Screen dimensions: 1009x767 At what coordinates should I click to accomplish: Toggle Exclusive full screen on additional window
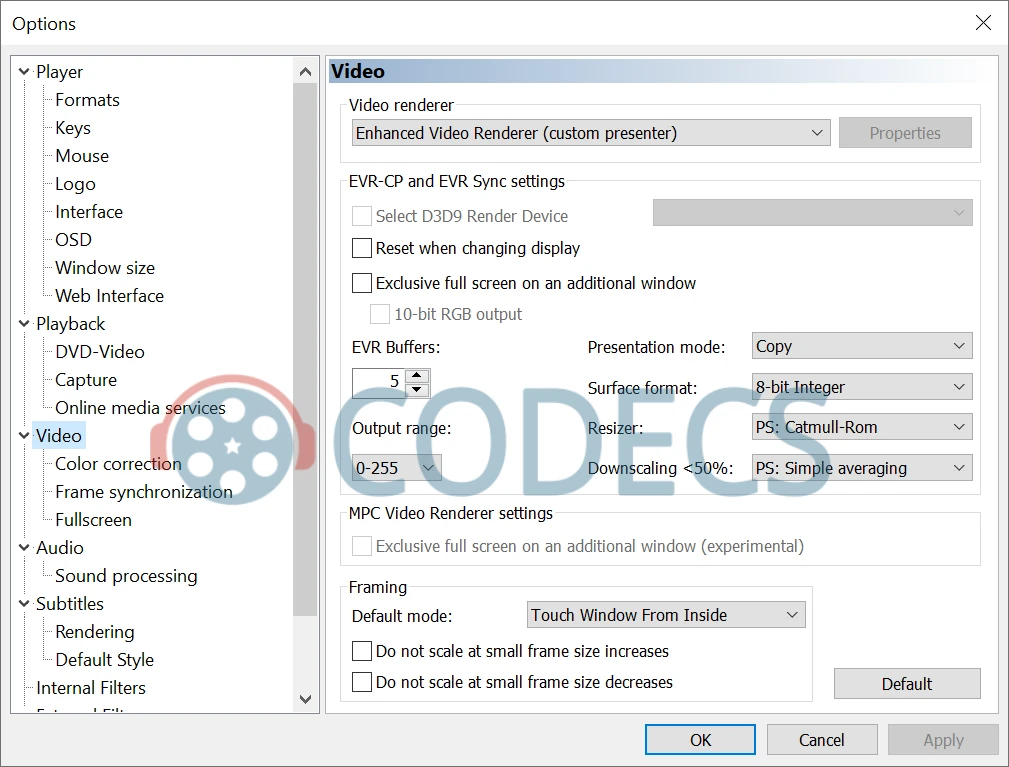(362, 283)
